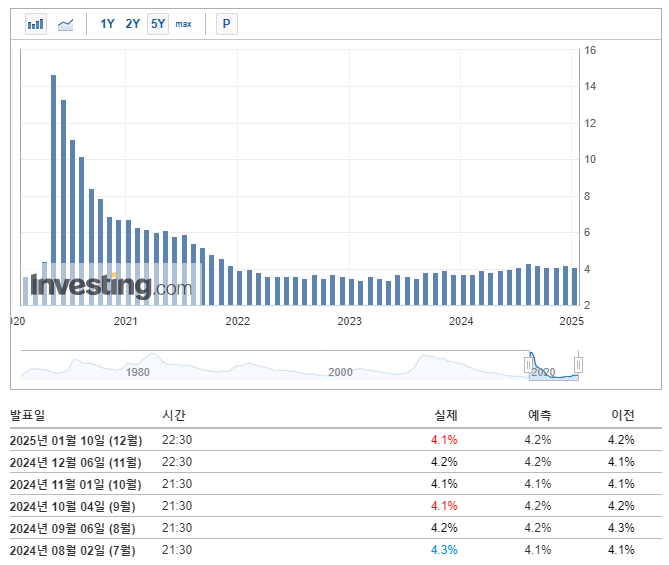Click the tallest bar near 14.6
The width and height of the screenshot is (669, 565).
tap(53, 190)
